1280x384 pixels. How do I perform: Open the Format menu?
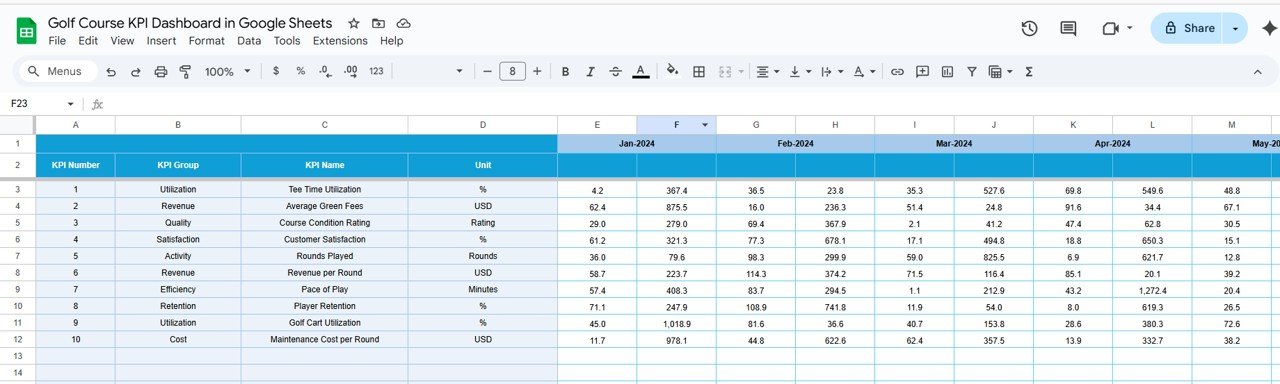(x=207, y=41)
